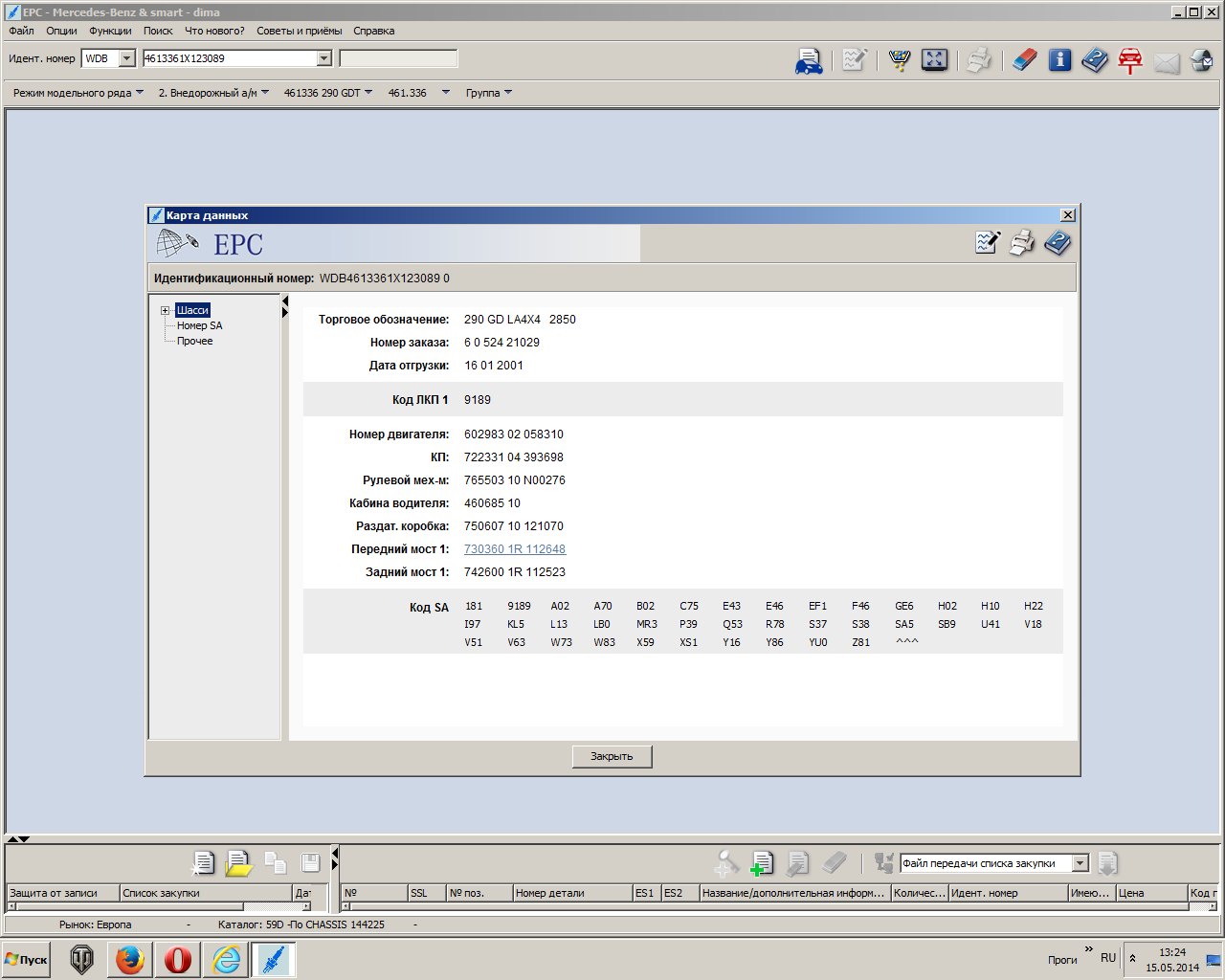Viewport: 1225px width, 980px height.
Task: Open the chassis number combo dropdown arrow
Action: (x=323, y=58)
